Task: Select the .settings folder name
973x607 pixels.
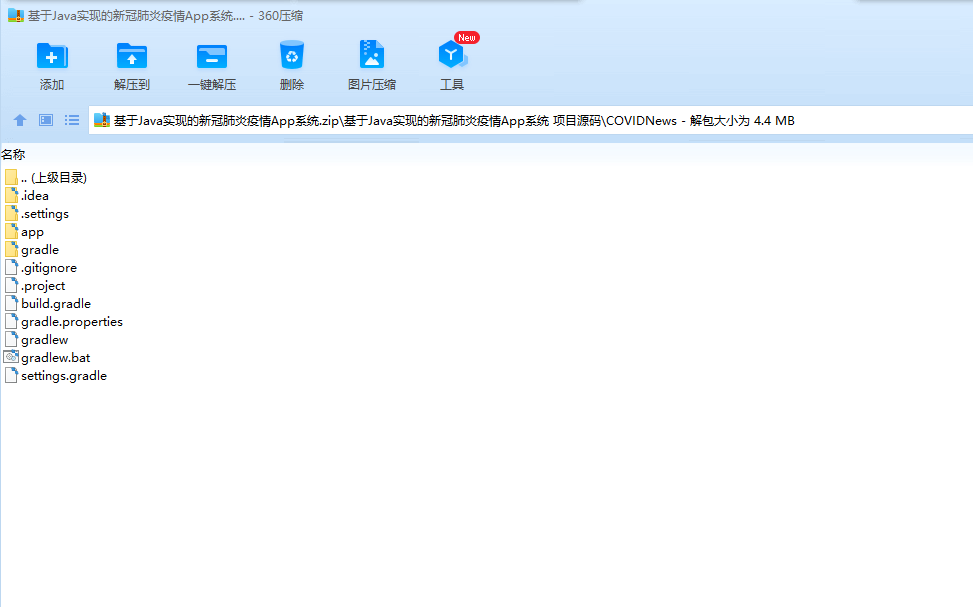Action: pyautogui.click(x=45, y=214)
